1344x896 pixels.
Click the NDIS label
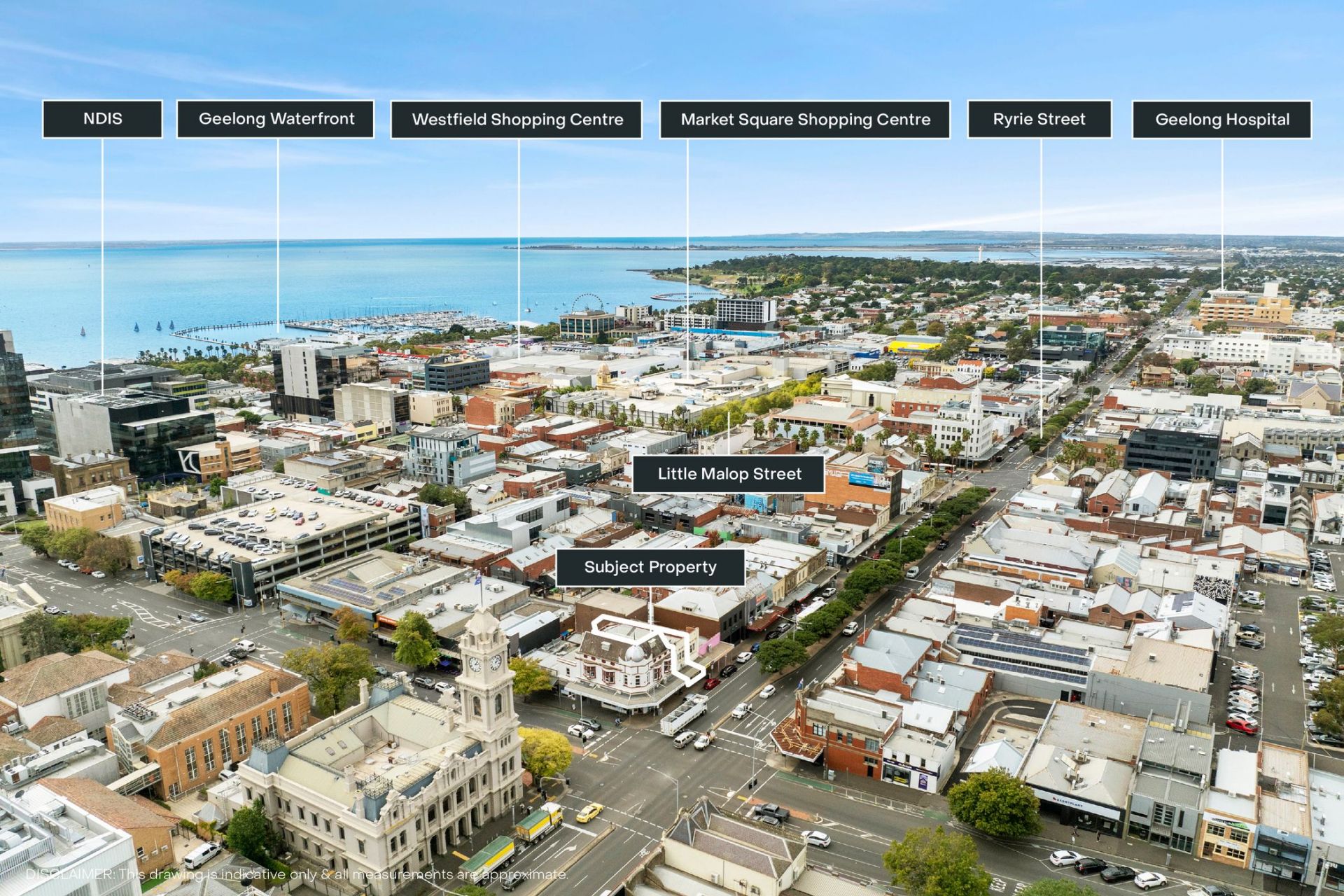(x=102, y=119)
